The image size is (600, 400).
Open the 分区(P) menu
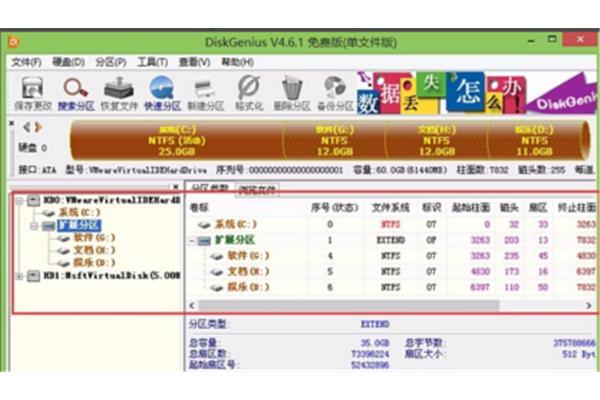coord(111,62)
